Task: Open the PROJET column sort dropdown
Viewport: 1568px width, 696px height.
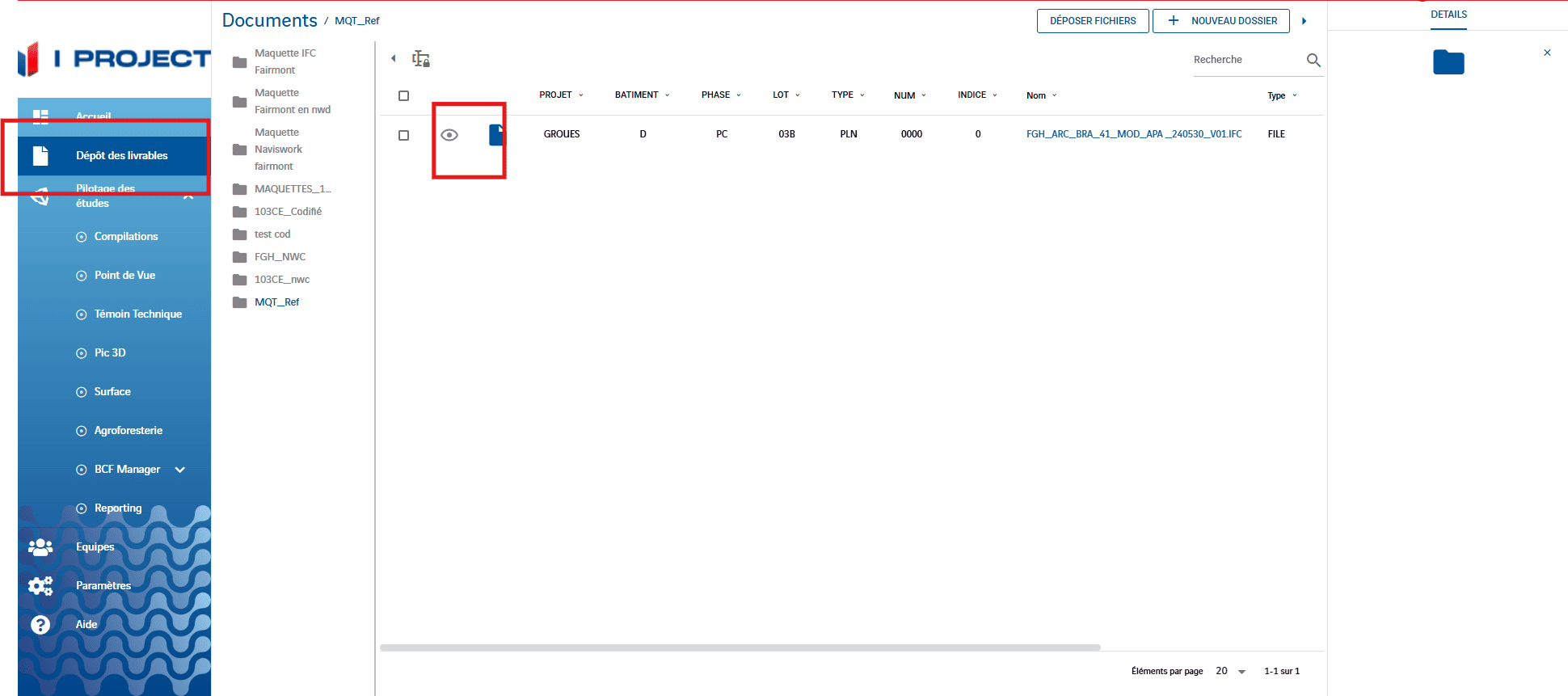Action: [580, 95]
